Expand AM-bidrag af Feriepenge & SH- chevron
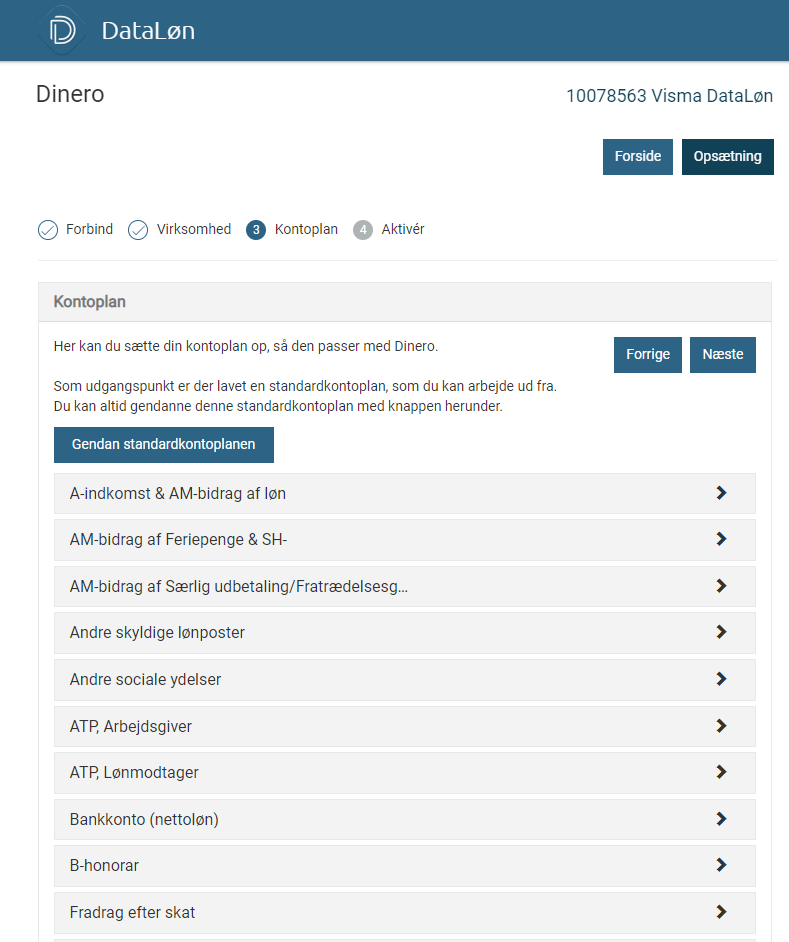 click(722, 539)
